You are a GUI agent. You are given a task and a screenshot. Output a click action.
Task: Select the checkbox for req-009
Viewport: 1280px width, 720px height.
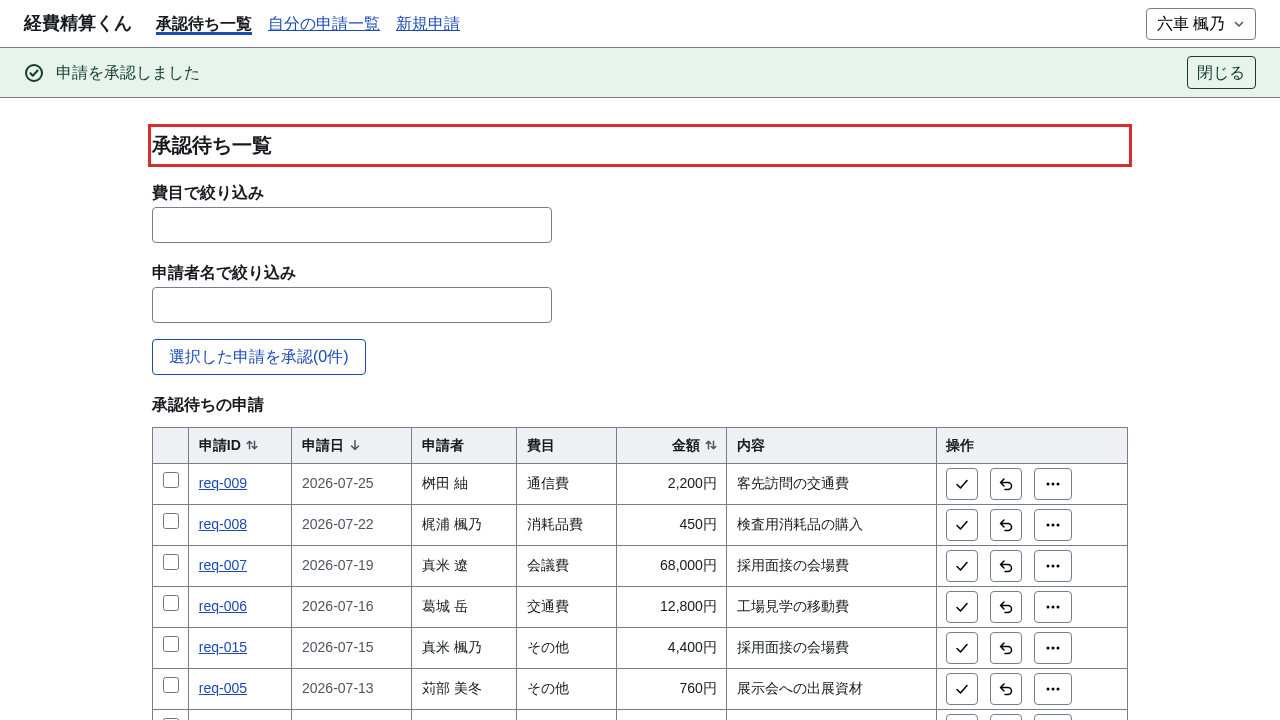171,480
